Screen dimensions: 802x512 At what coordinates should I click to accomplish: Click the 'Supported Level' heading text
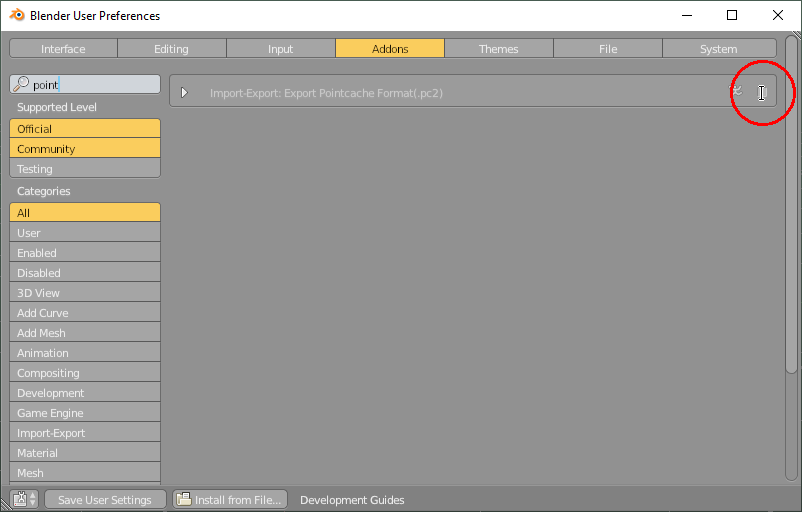pos(57,107)
